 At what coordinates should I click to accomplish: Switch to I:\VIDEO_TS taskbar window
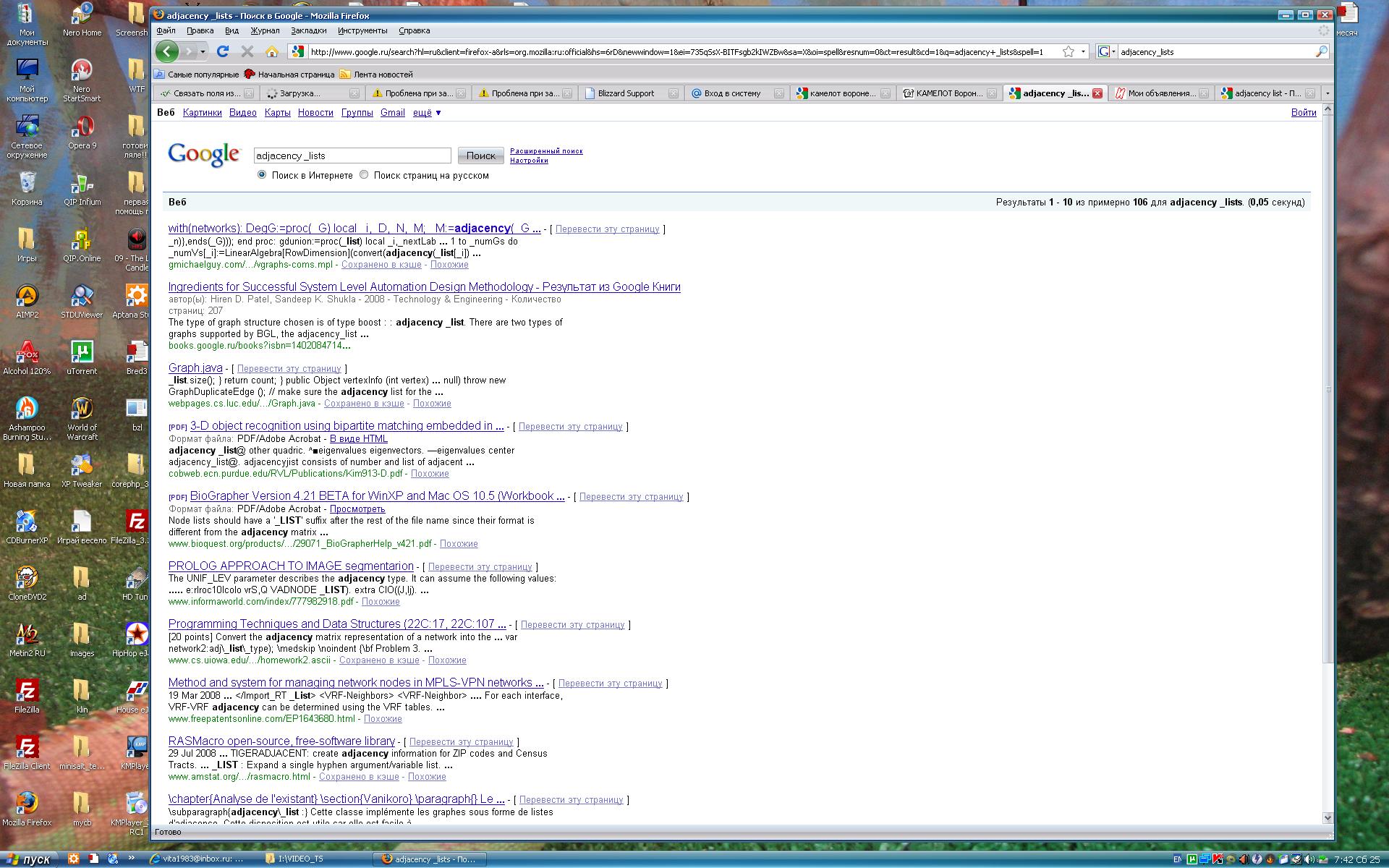tap(315, 859)
